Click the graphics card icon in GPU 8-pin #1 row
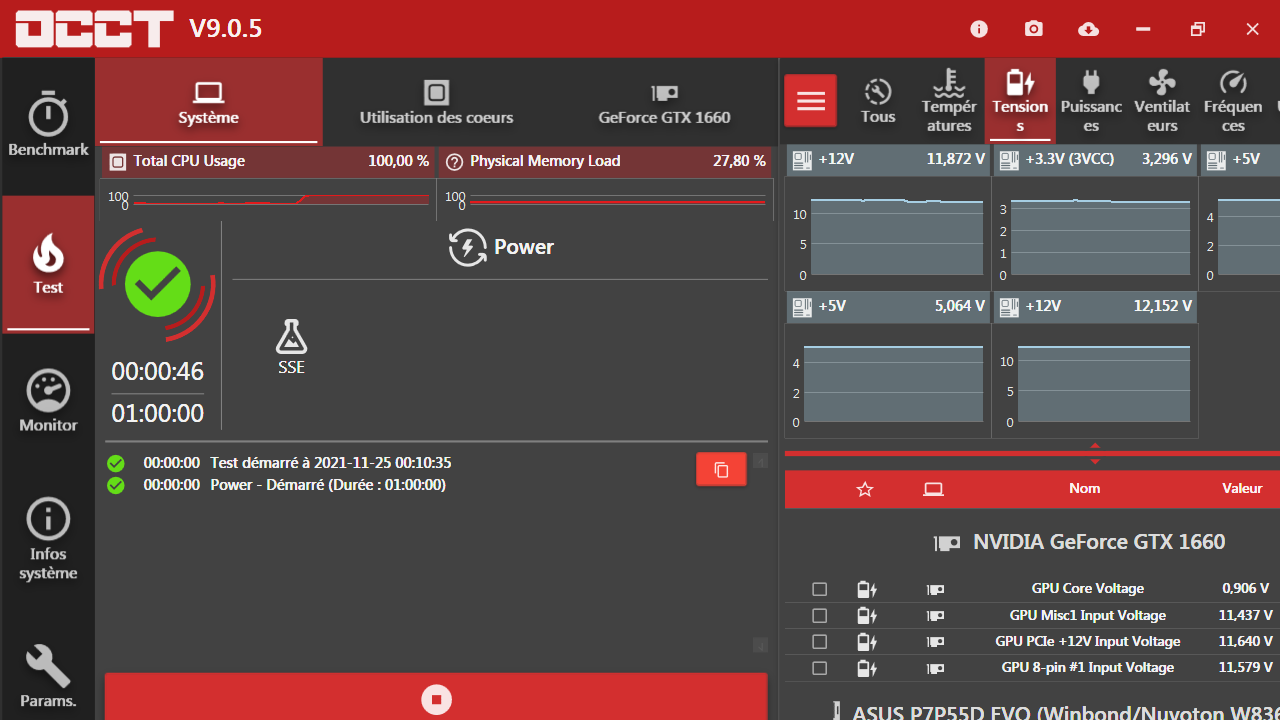 pos(935,667)
